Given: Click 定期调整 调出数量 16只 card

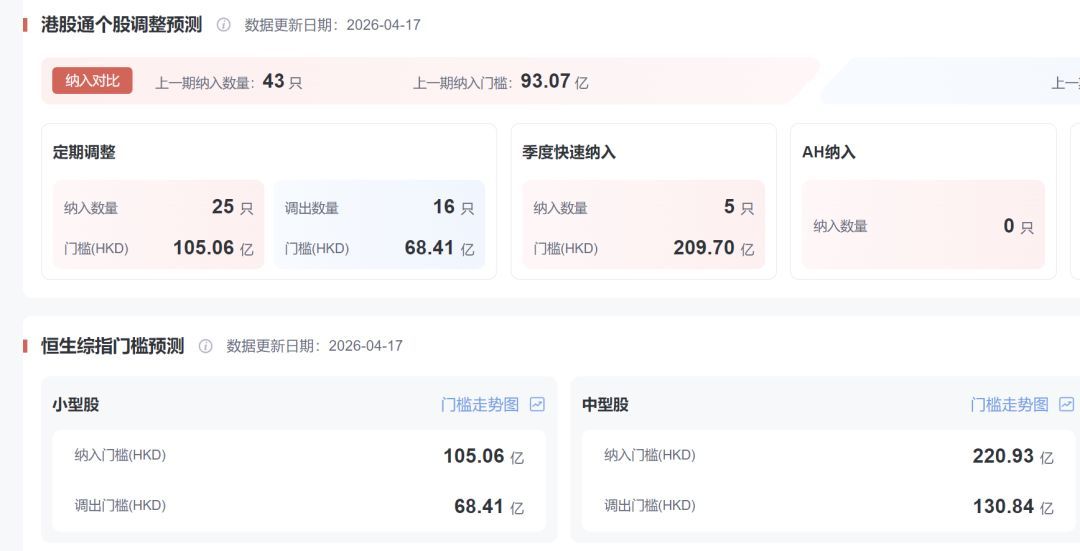Looking at the screenshot, I should 379,225.
